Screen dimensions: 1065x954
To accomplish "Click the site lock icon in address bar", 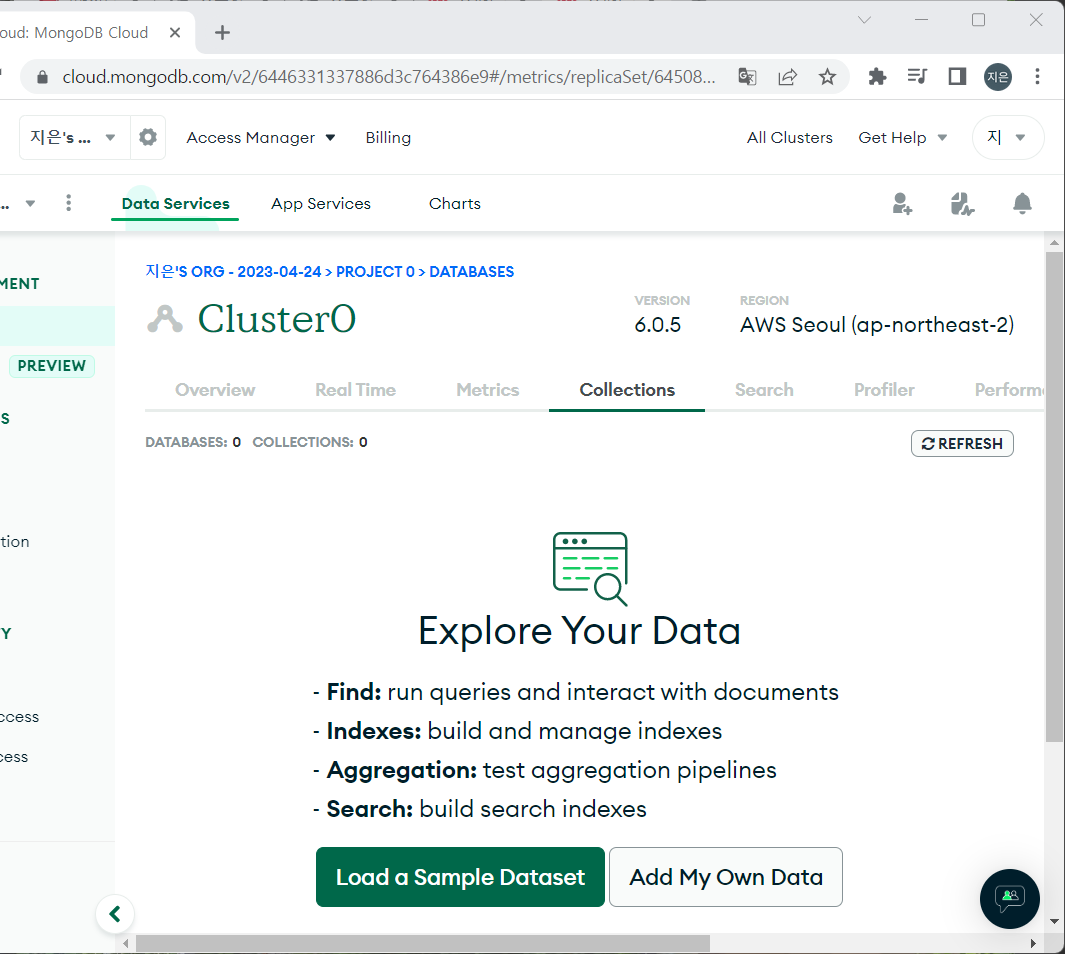I will click(42, 77).
